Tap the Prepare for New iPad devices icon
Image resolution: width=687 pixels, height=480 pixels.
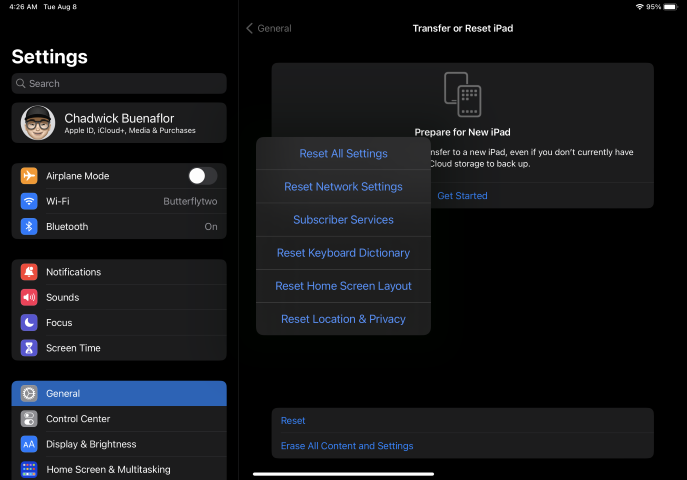pyautogui.click(x=463, y=95)
